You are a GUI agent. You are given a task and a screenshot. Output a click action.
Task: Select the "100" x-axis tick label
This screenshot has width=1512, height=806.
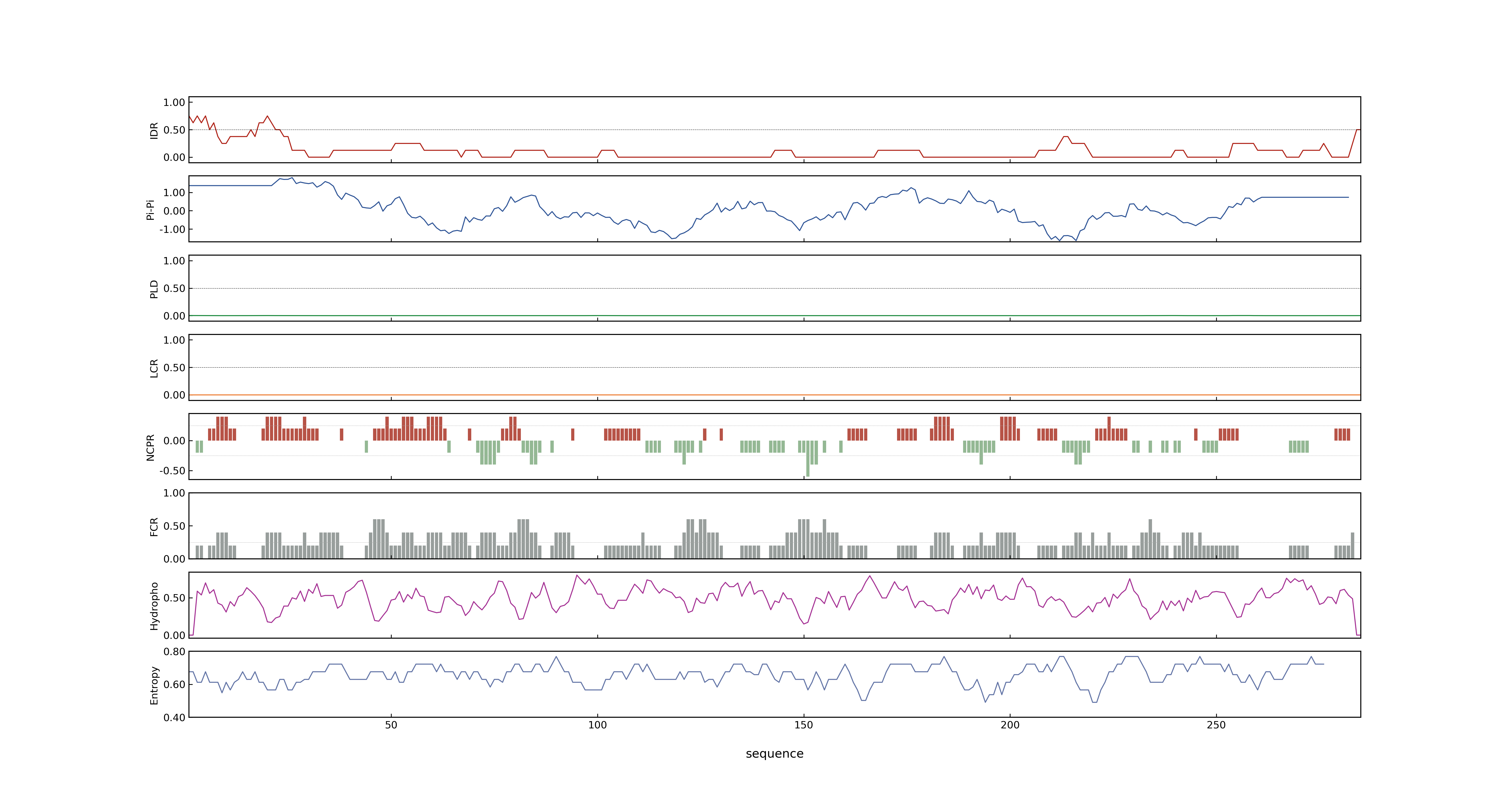(x=598, y=725)
